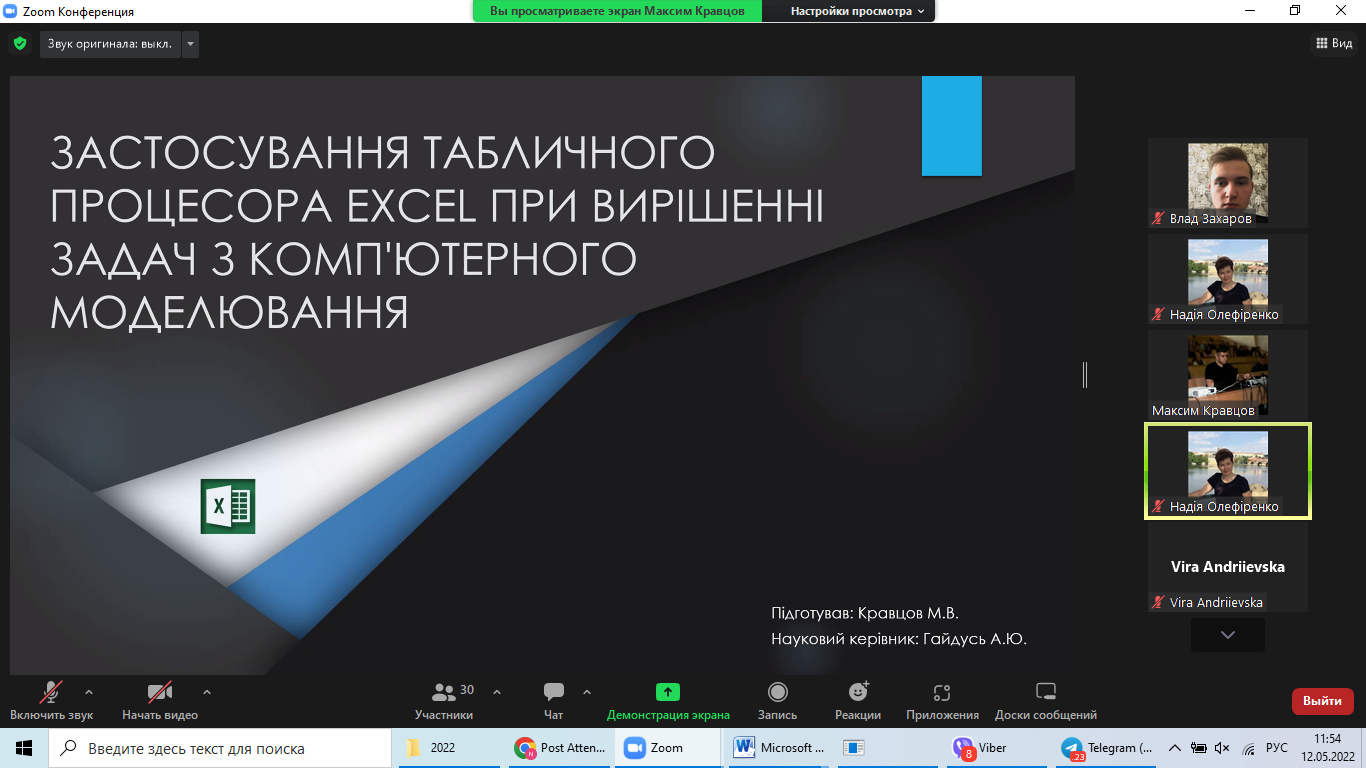Open dropdown arrow beside Звук оригинала
This screenshot has width=1366, height=768.
point(190,44)
